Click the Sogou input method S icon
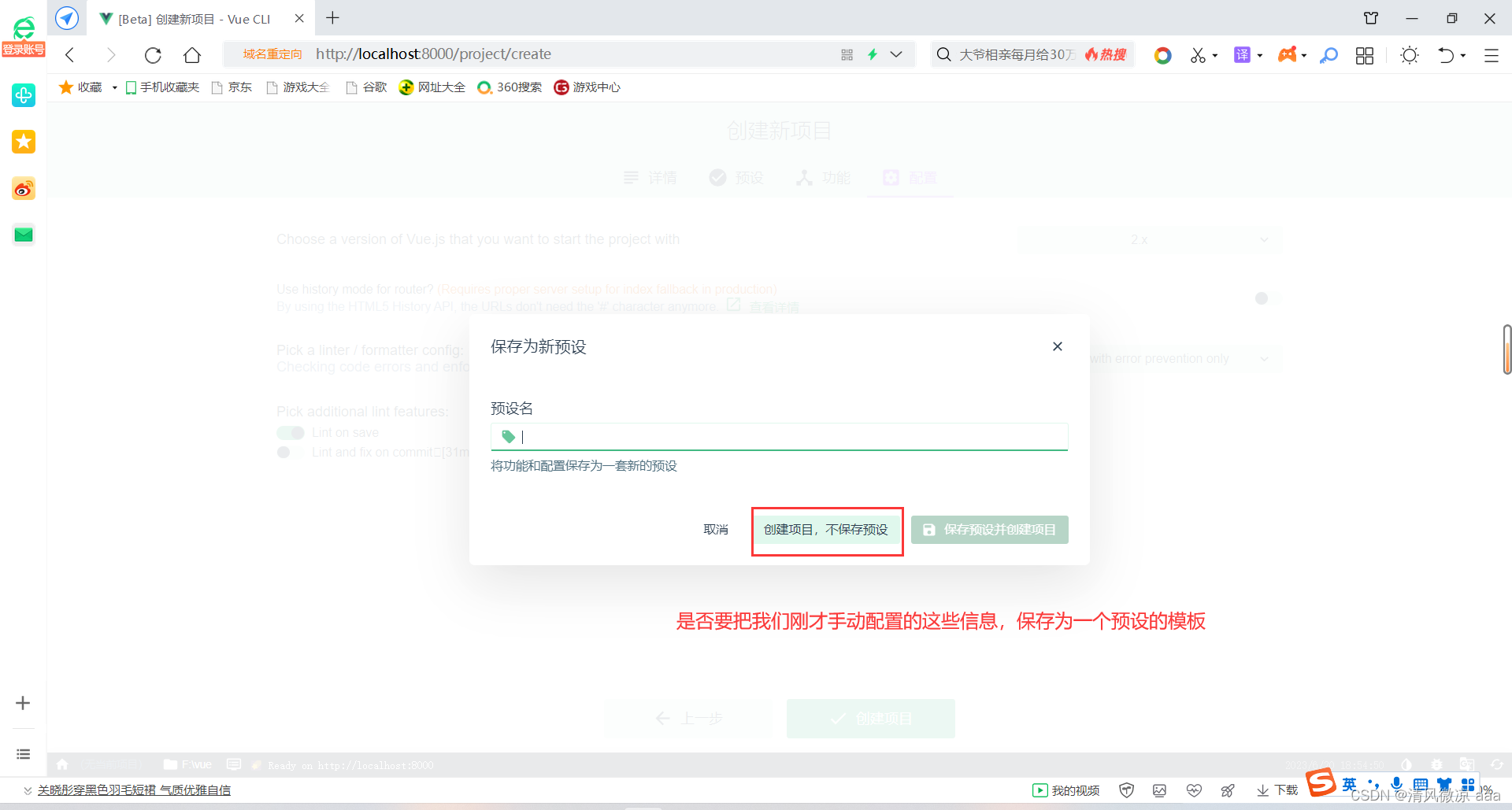Viewport: 1512px width, 810px height. click(1321, 782)
